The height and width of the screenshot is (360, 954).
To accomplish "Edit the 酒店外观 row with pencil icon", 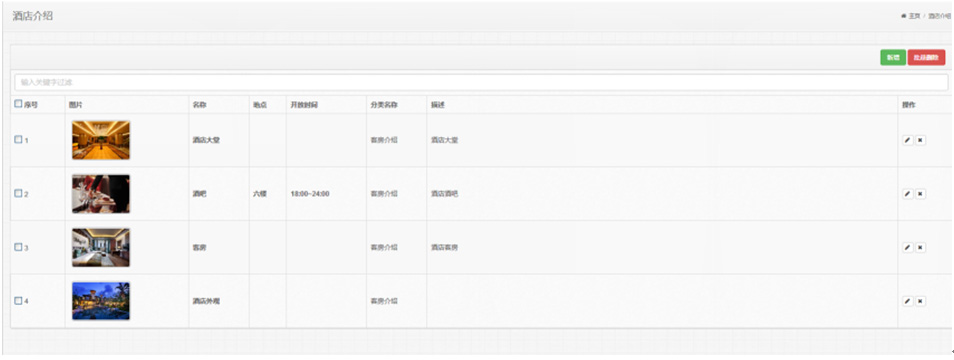I will [x=908, y=300].
